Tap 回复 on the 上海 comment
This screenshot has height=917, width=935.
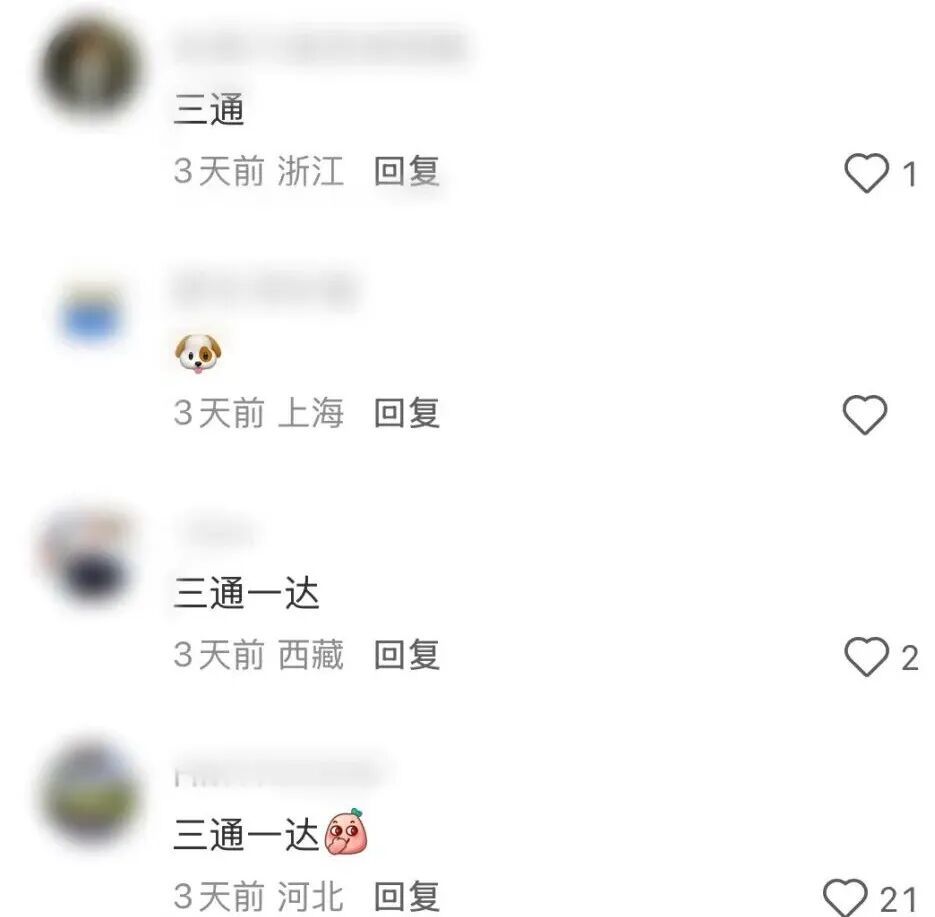(x=407, y=413)
